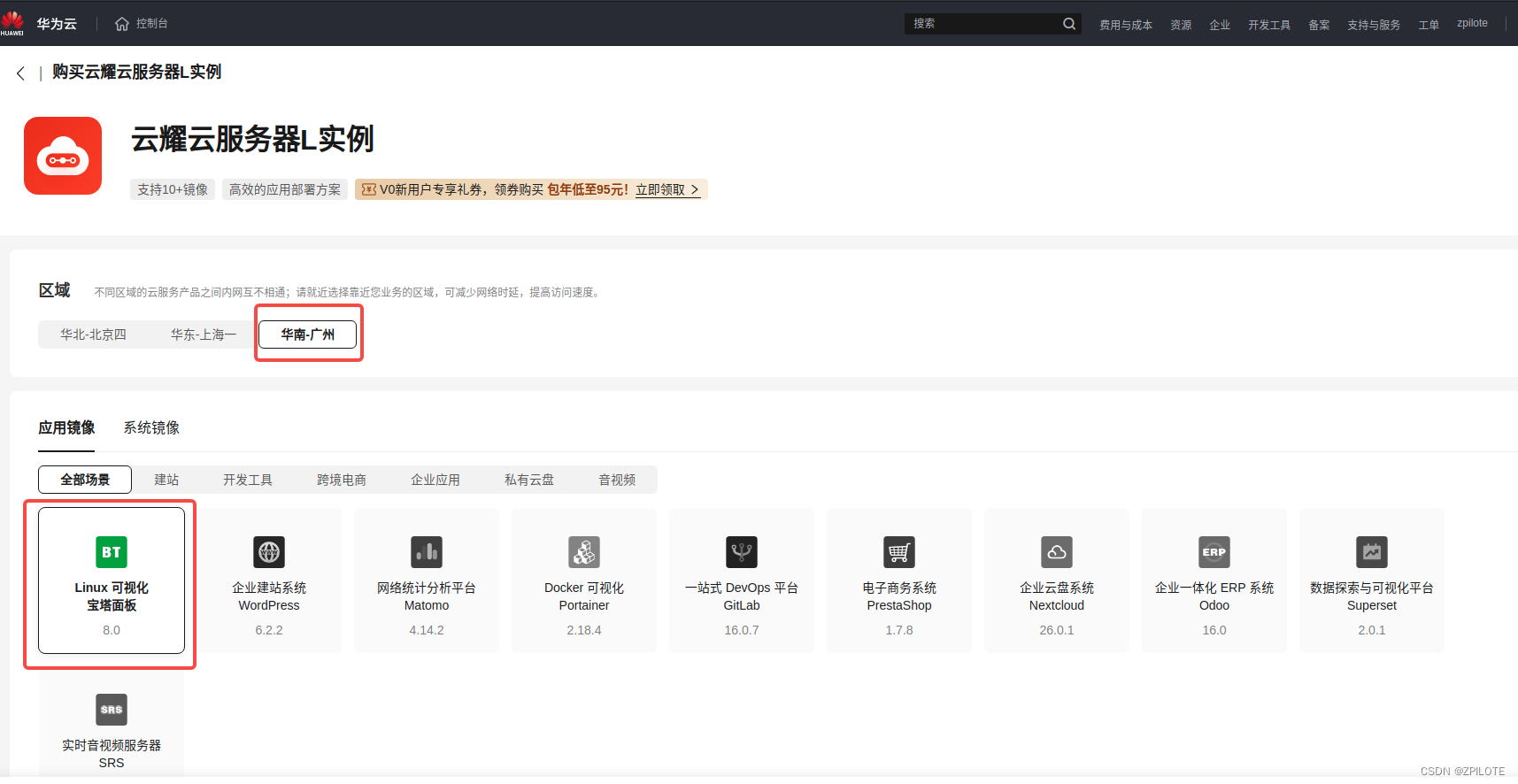The height and width of the screenshot is (784, 1518).
Task: Open the 企业 menu
Action: [1220, 25]
